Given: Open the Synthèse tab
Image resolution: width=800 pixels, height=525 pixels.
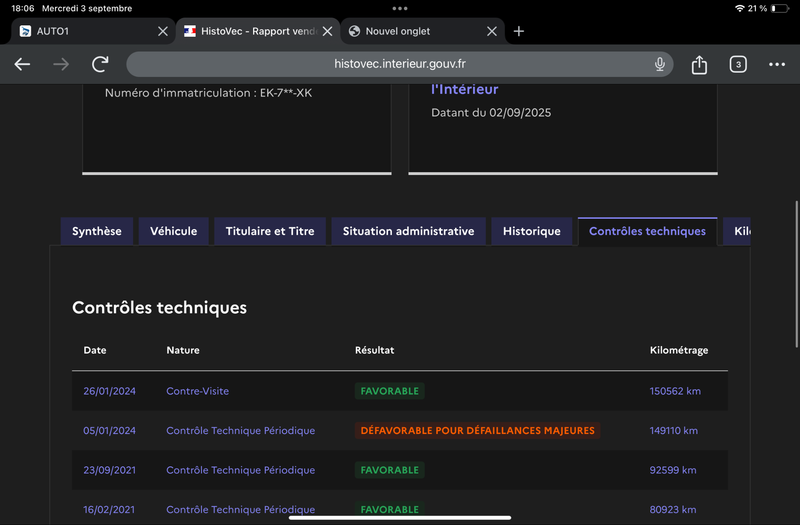Looking at the screenshot, I should tap(97, 231).
